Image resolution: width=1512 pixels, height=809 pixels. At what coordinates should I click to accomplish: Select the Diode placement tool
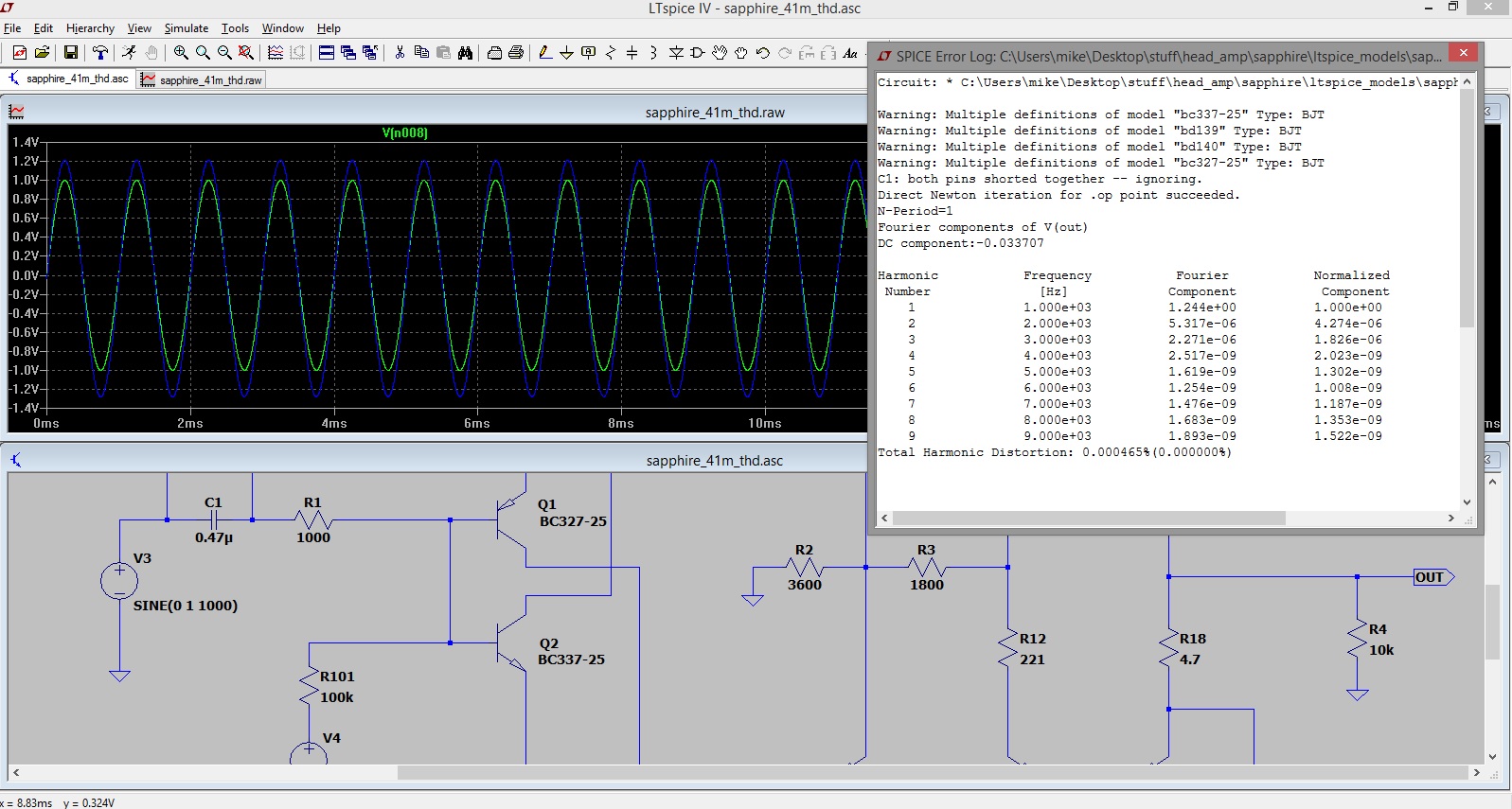click(676, 53)
